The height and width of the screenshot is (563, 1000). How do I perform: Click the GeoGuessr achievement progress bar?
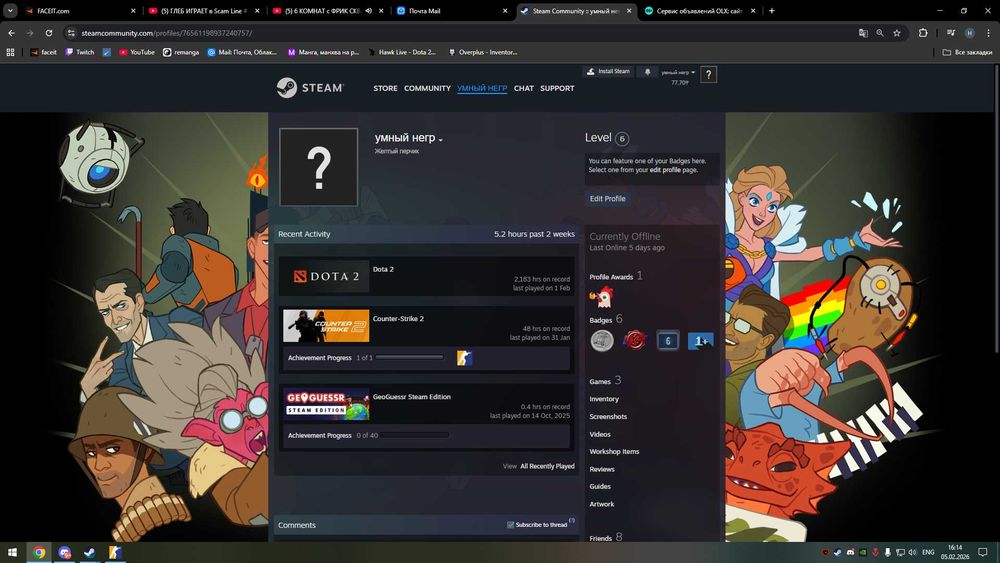point(415,435)
